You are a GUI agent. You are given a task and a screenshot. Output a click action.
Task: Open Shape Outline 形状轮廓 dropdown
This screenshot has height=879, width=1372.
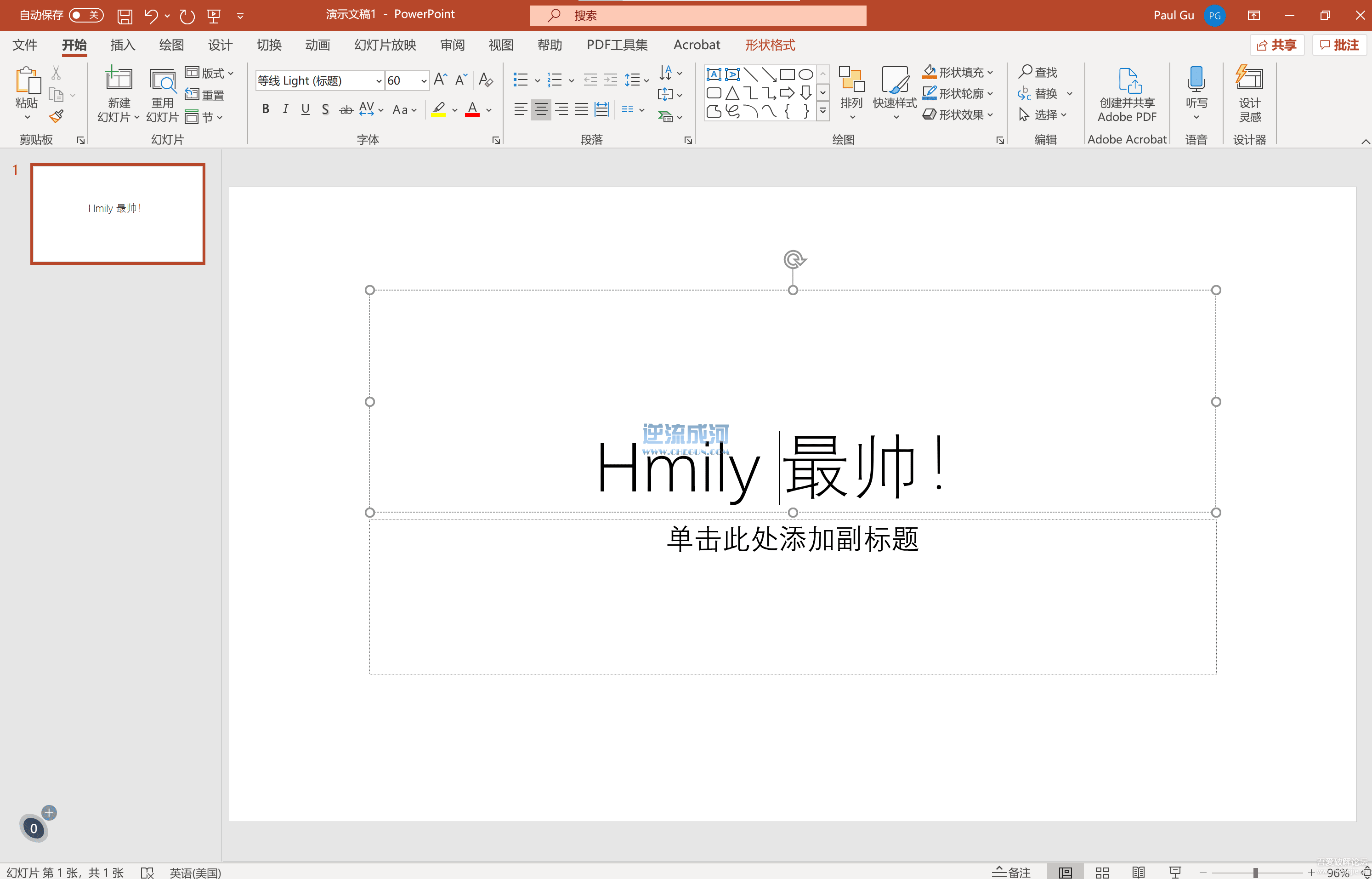coord(958,93)
